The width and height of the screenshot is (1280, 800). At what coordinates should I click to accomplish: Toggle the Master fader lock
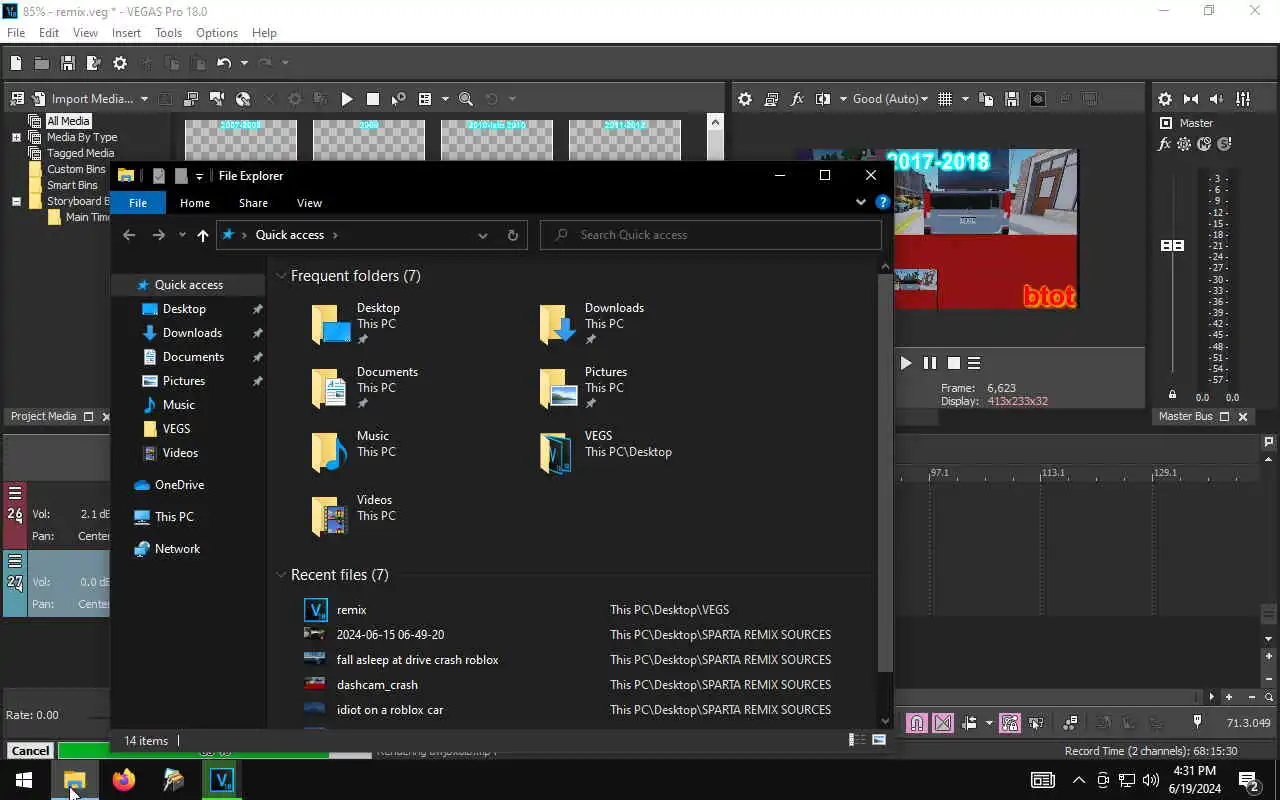coord(1173,395)
